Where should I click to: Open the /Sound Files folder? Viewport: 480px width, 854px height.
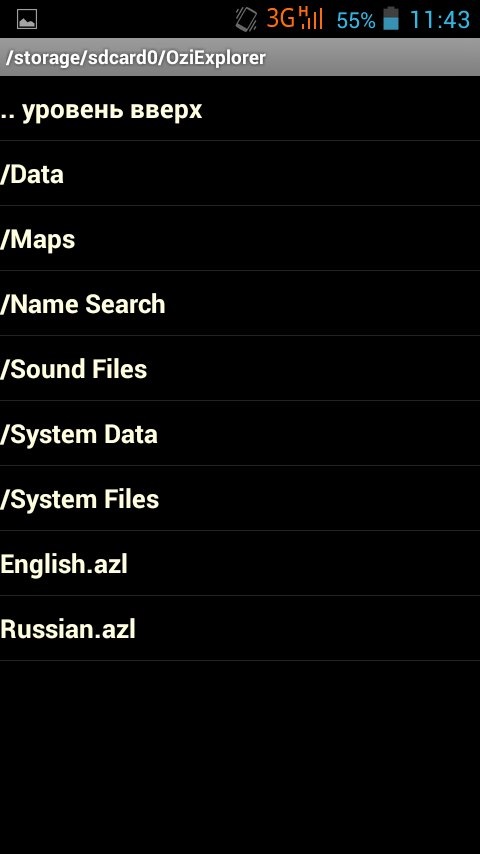point(240,368)
